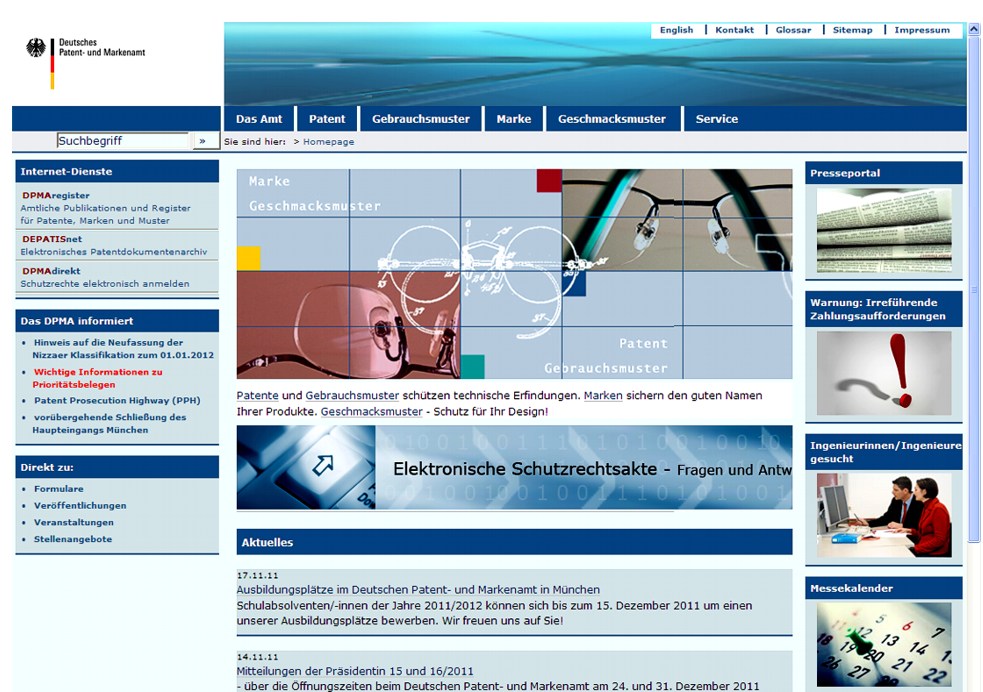Go to Veranstaltungen
The height and width of the screenshot is (692, 983).
(x=74, y=523)
